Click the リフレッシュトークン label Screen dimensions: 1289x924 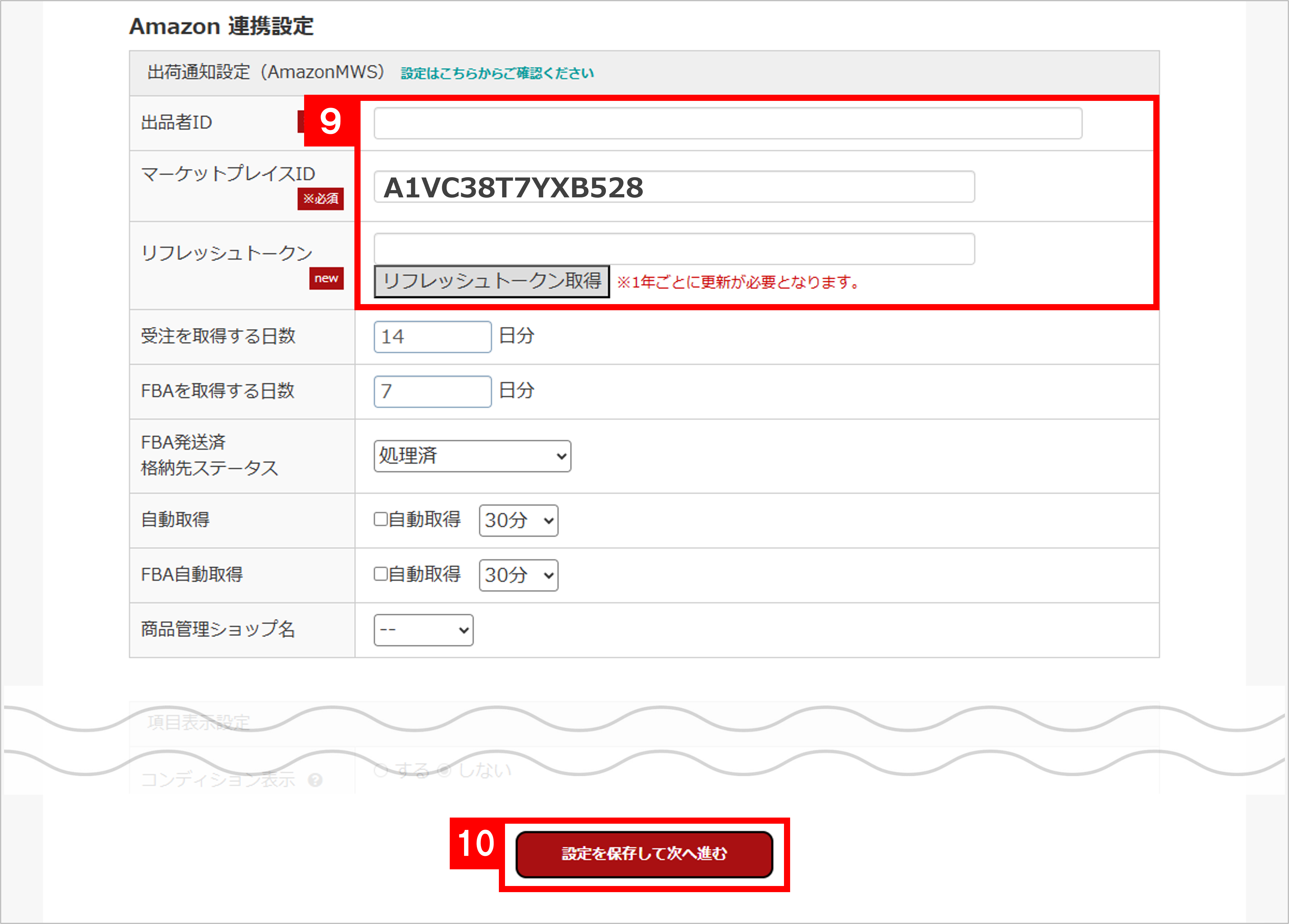(x=226, y=253)
